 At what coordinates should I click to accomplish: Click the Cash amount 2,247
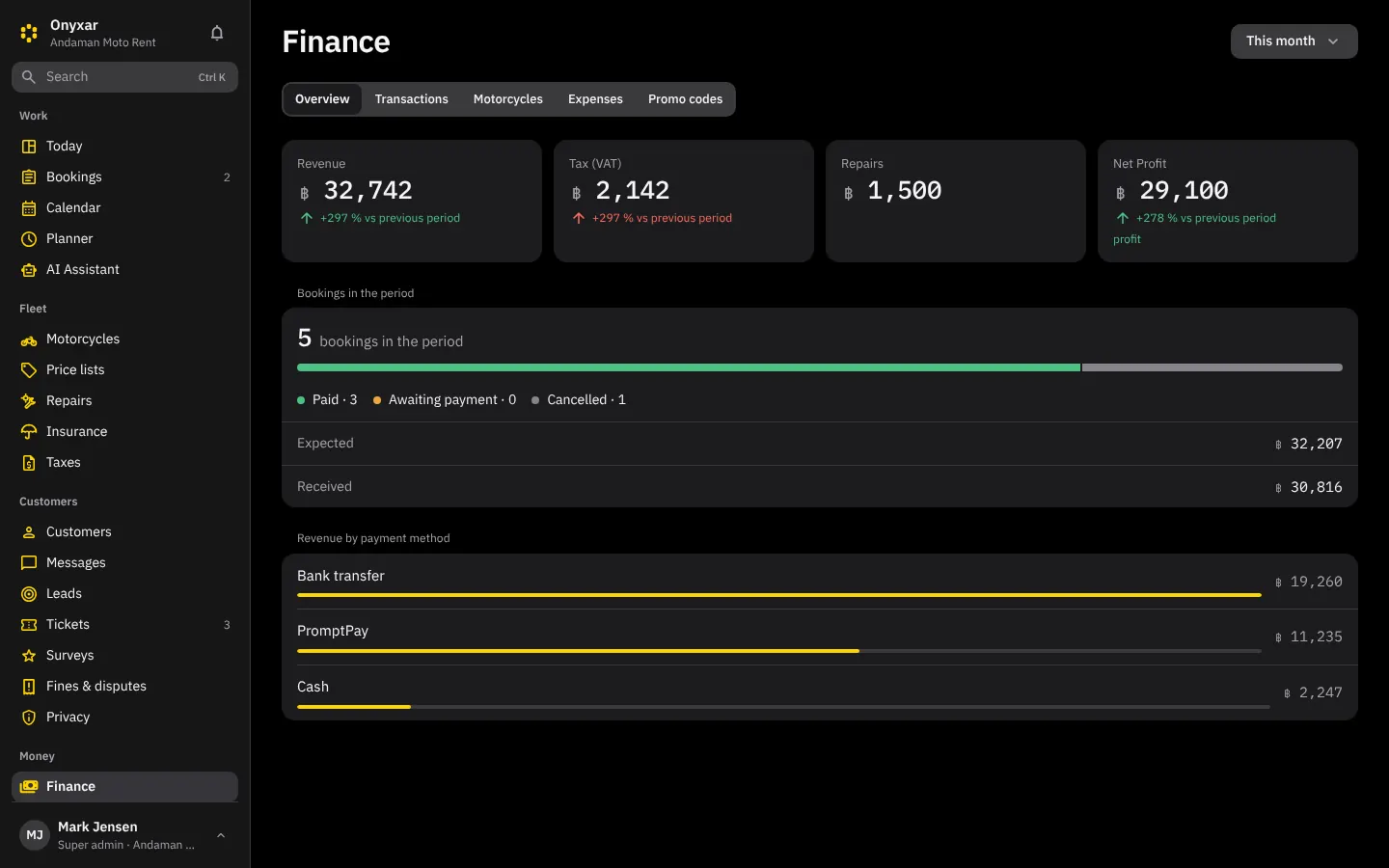point(1321,692)
